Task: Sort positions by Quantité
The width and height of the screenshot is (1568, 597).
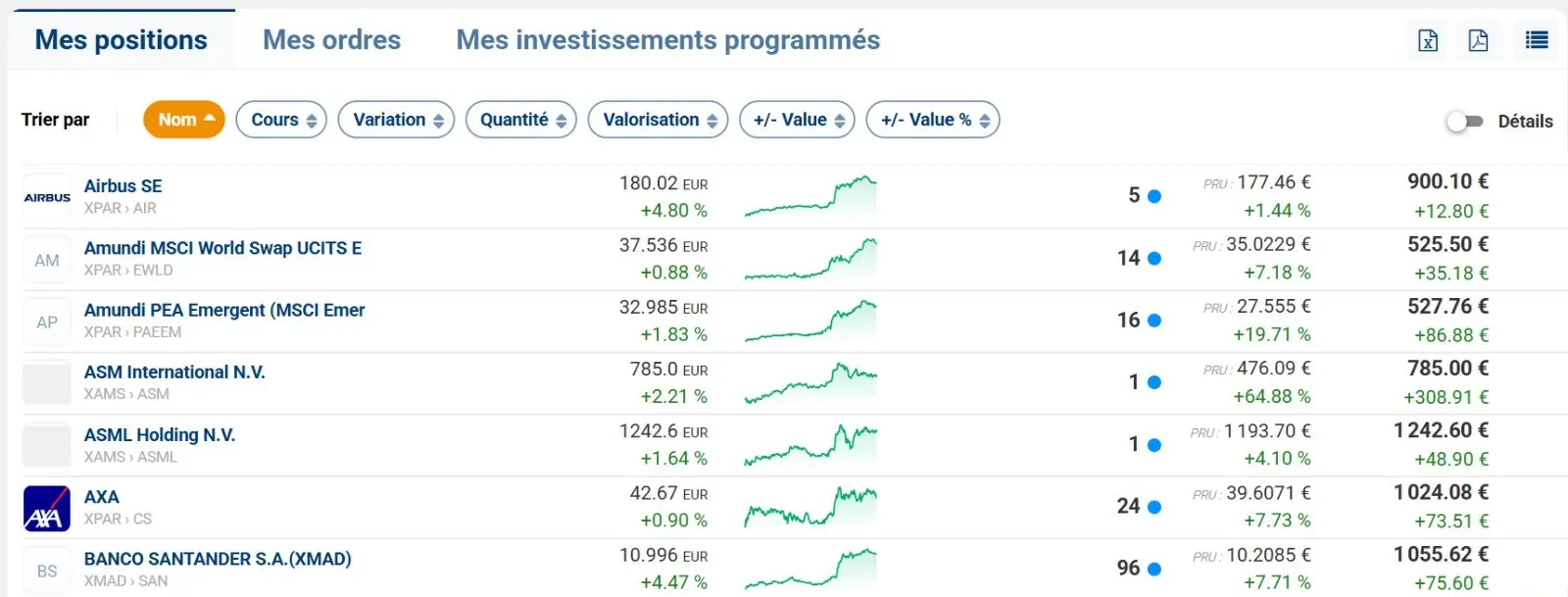Action: pos(521,120)
